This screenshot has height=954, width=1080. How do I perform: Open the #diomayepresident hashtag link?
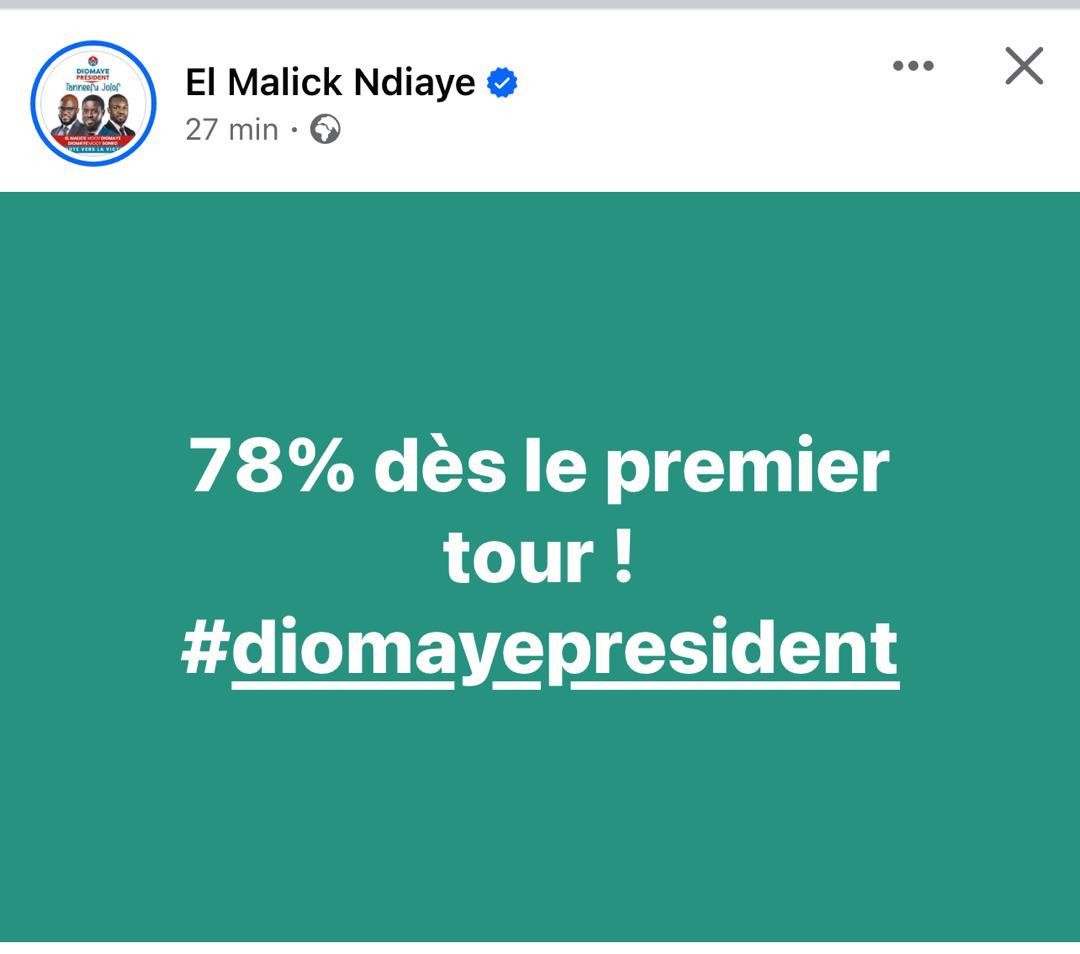(565, 648)
